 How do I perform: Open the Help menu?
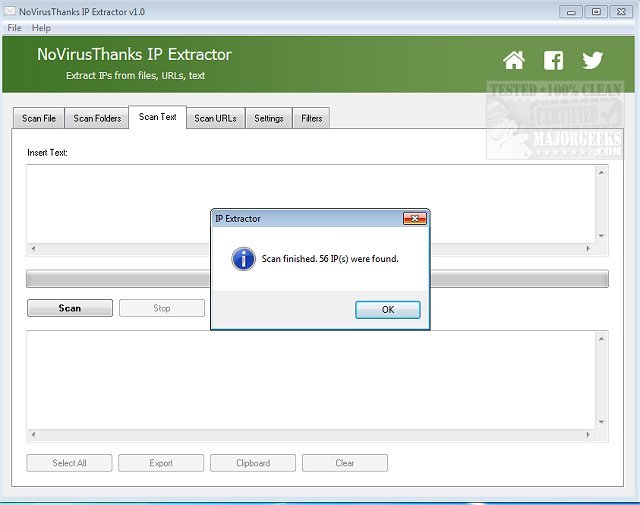41,28
